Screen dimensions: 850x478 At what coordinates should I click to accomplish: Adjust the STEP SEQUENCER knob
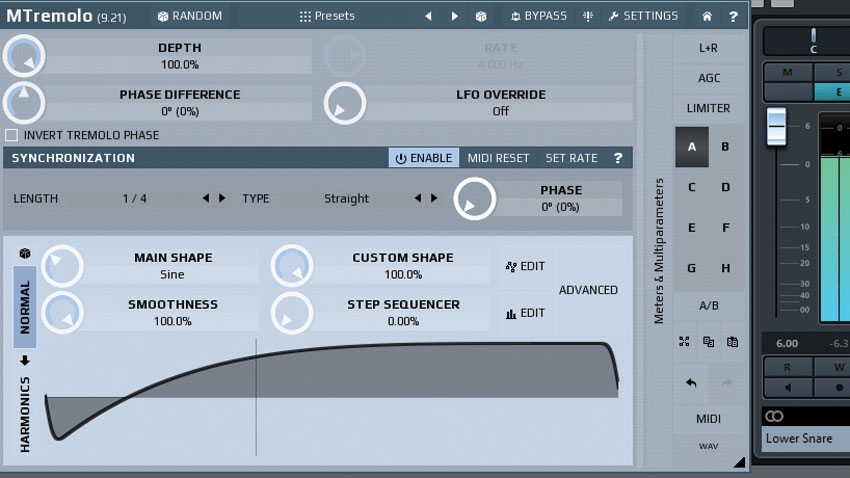pos(292,313)
